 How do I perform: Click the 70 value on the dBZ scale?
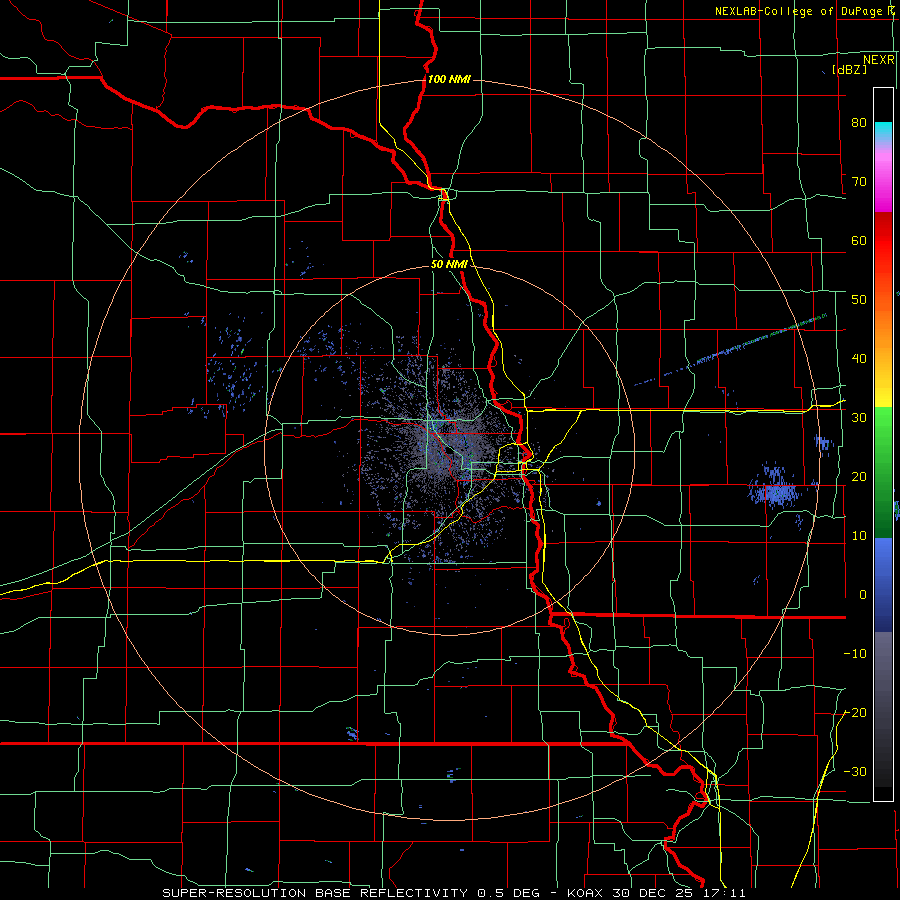click(859, 182)
